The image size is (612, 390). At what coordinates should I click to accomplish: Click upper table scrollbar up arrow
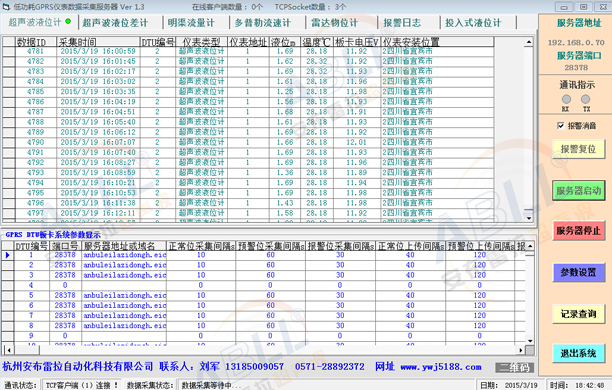529,41
